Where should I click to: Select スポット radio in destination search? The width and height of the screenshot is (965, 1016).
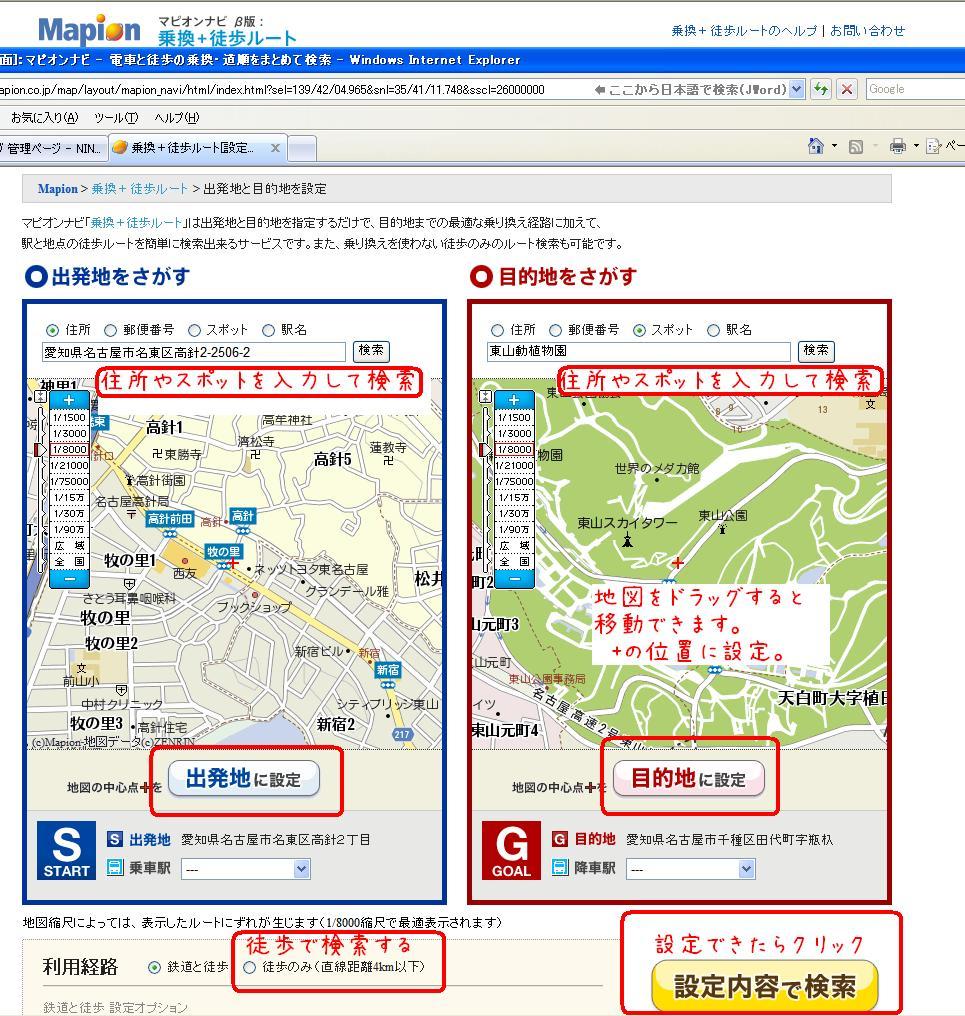[x=639, y=330]
